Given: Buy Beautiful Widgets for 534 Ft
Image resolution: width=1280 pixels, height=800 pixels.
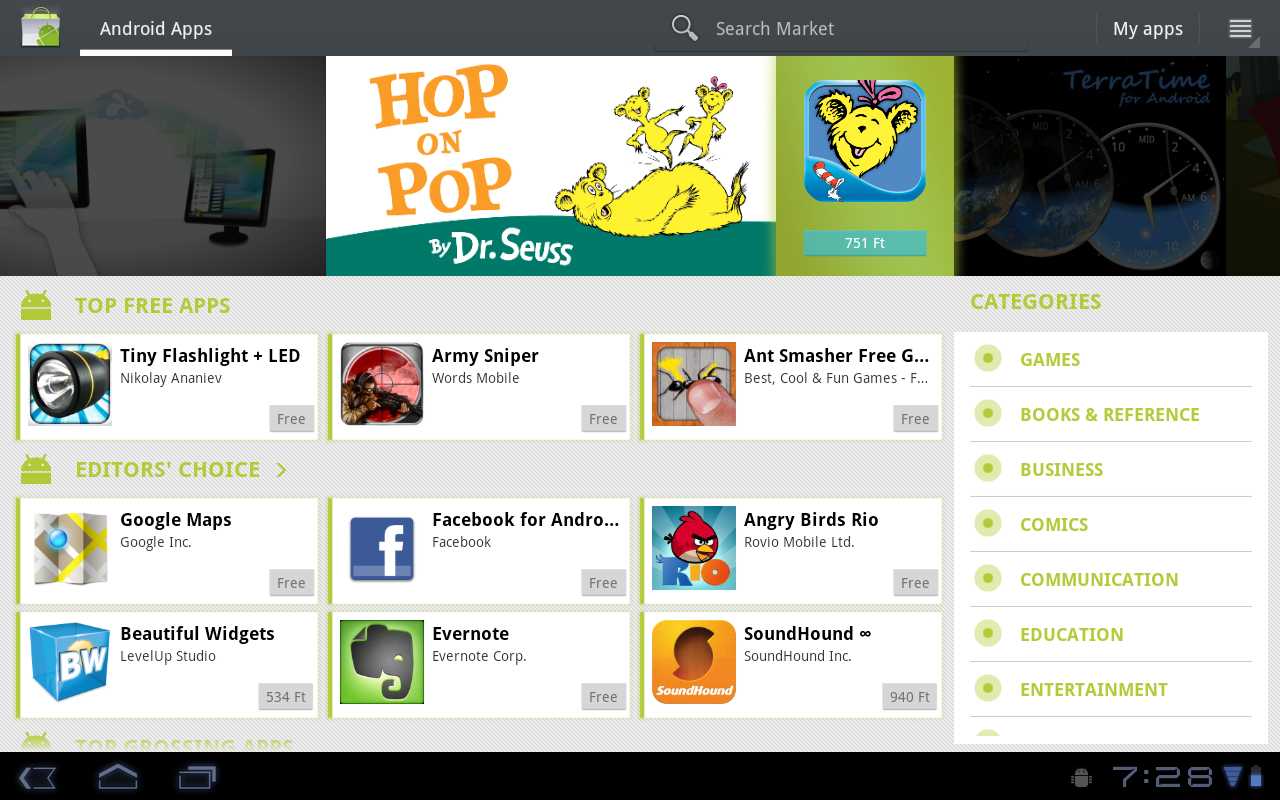Looking at the screenshot, I should pos(286,697).
